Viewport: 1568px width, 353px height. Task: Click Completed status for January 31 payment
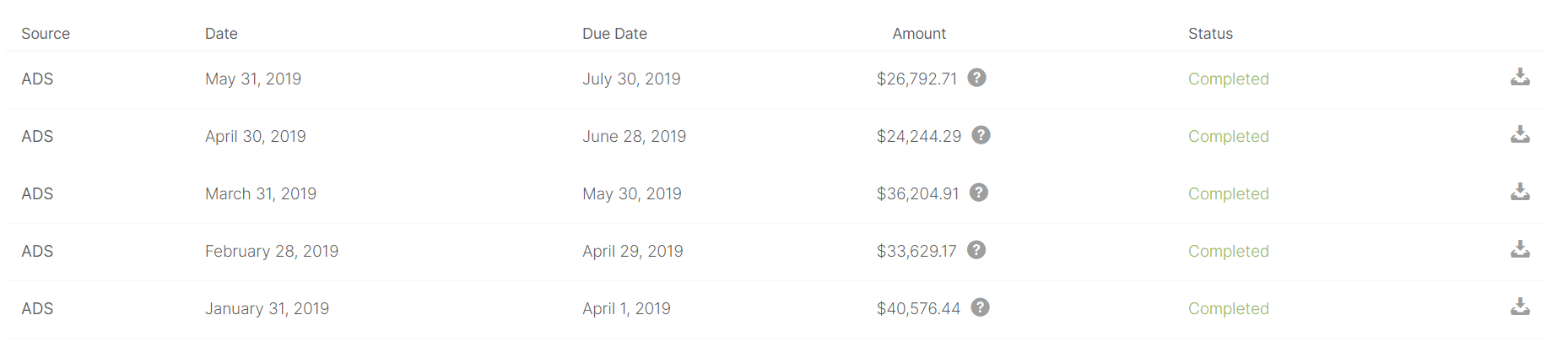(x=1228, y=309)
